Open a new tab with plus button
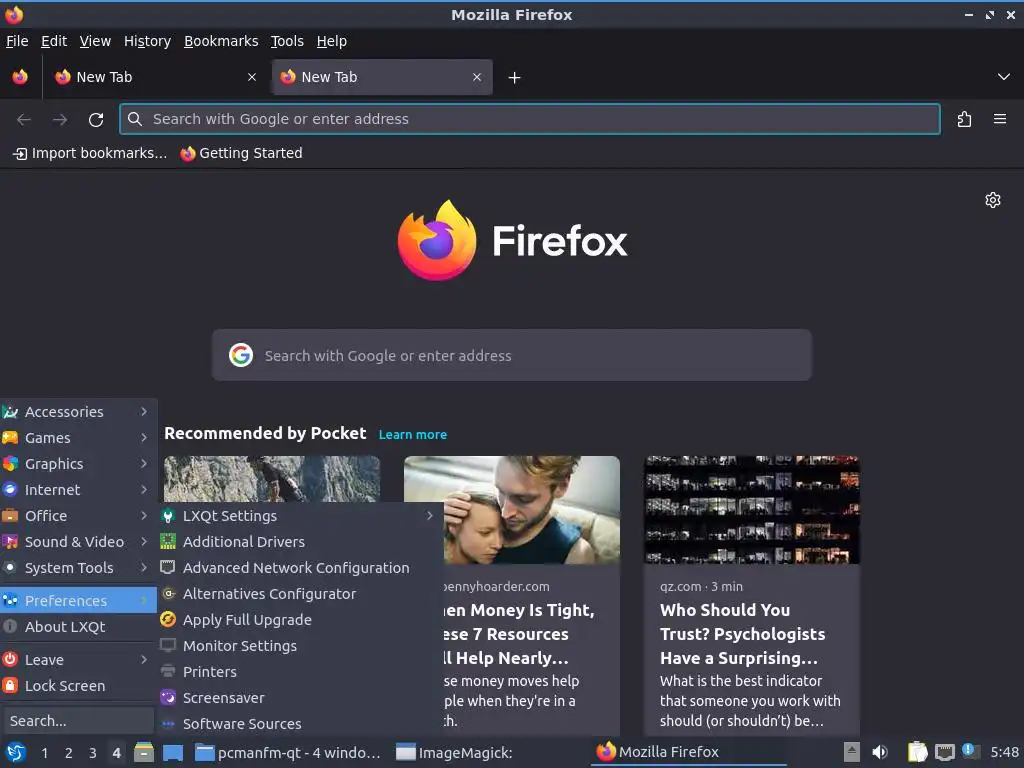Viewport: 1024px width, 768px height. pyautogui.click(x=515, y=78)
